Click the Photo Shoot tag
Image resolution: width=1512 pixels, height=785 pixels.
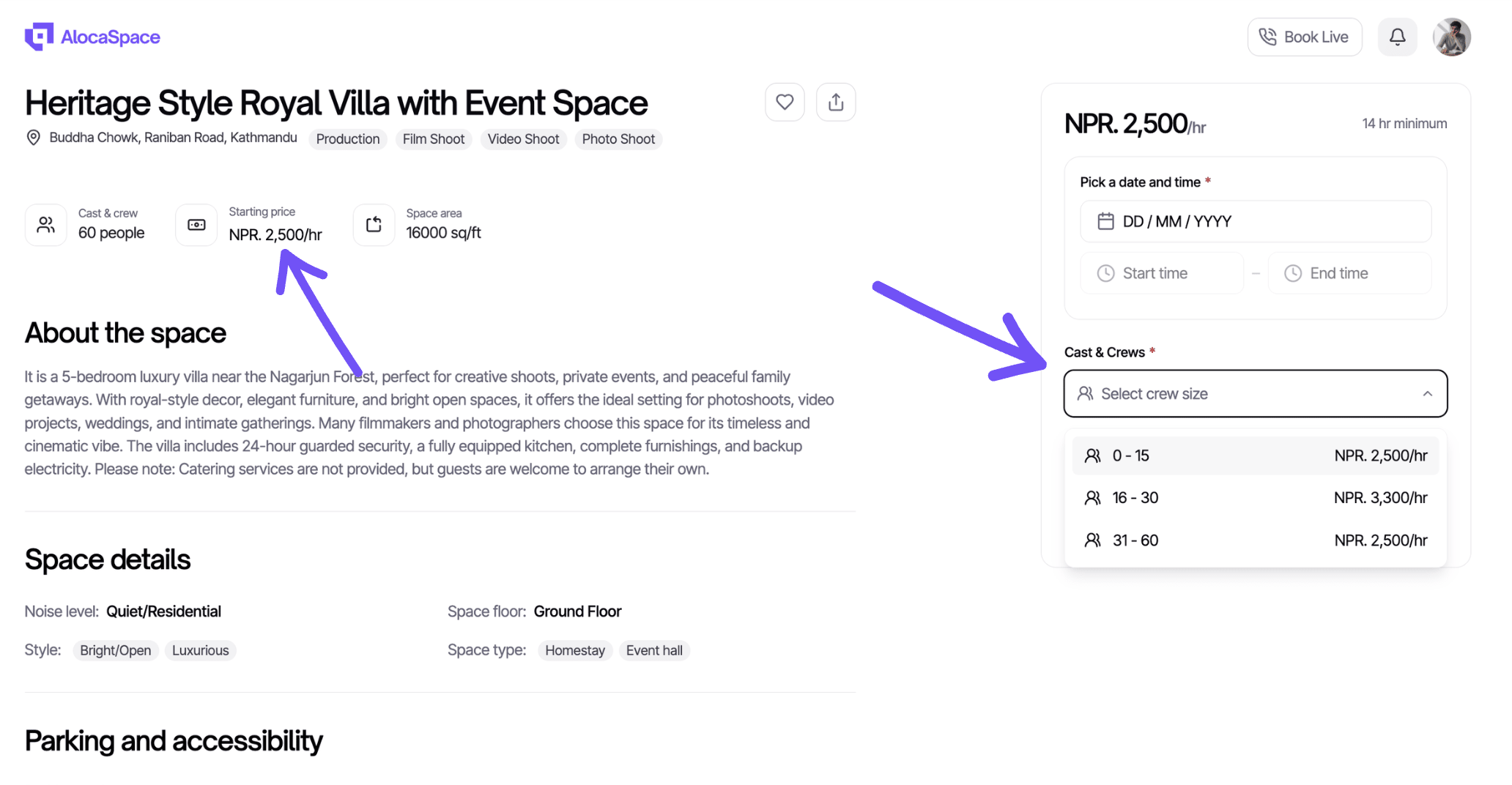point(618,139)
